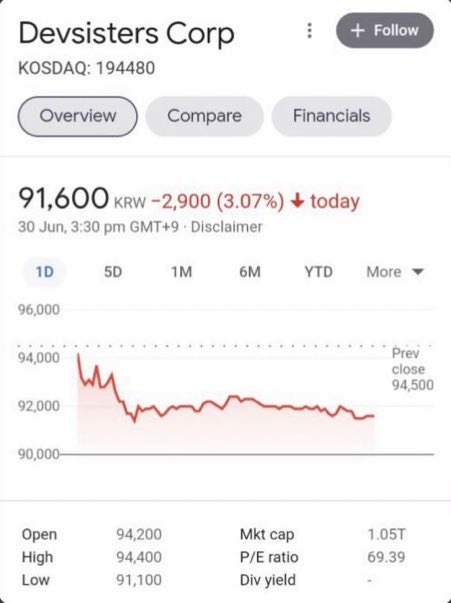Switch to the Overview tab
The height and width of the screenshot is (603, 451).
coord(78,116)
